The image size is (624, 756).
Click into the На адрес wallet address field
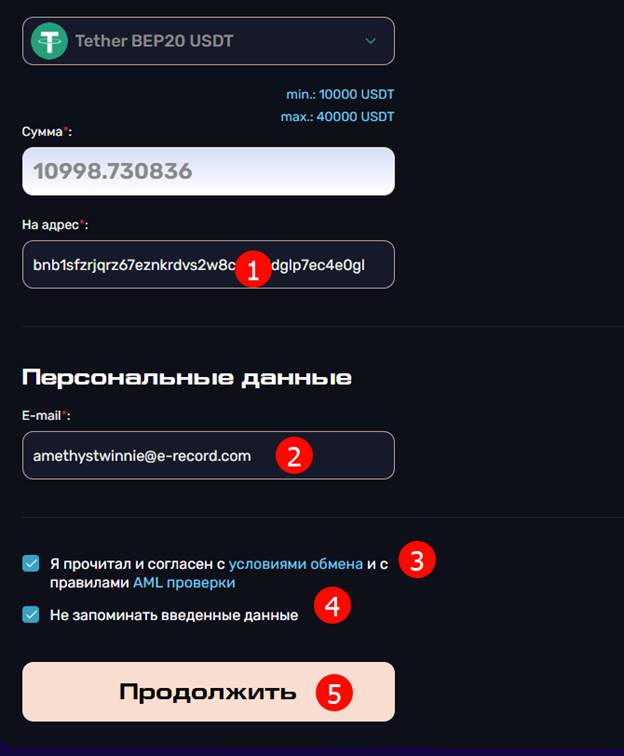tap(208, 265)
